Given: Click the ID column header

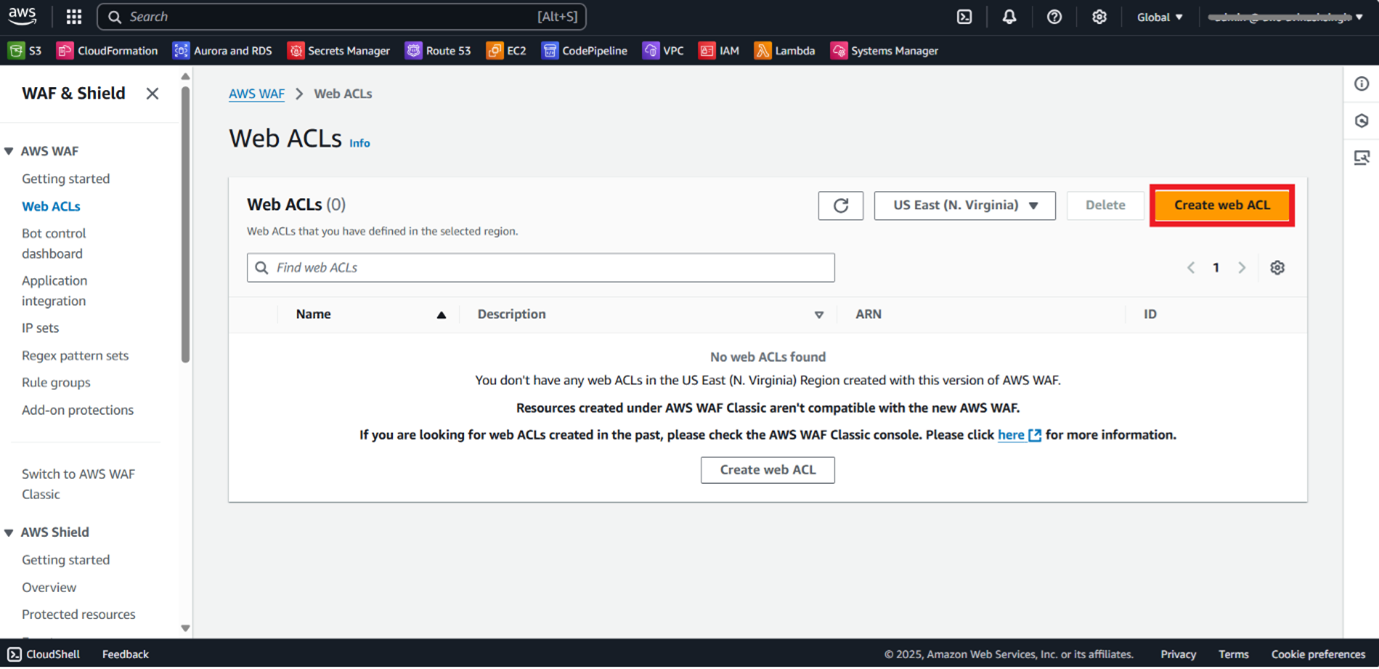Looking at the screenshot, I should click(x=1150, y=314).
